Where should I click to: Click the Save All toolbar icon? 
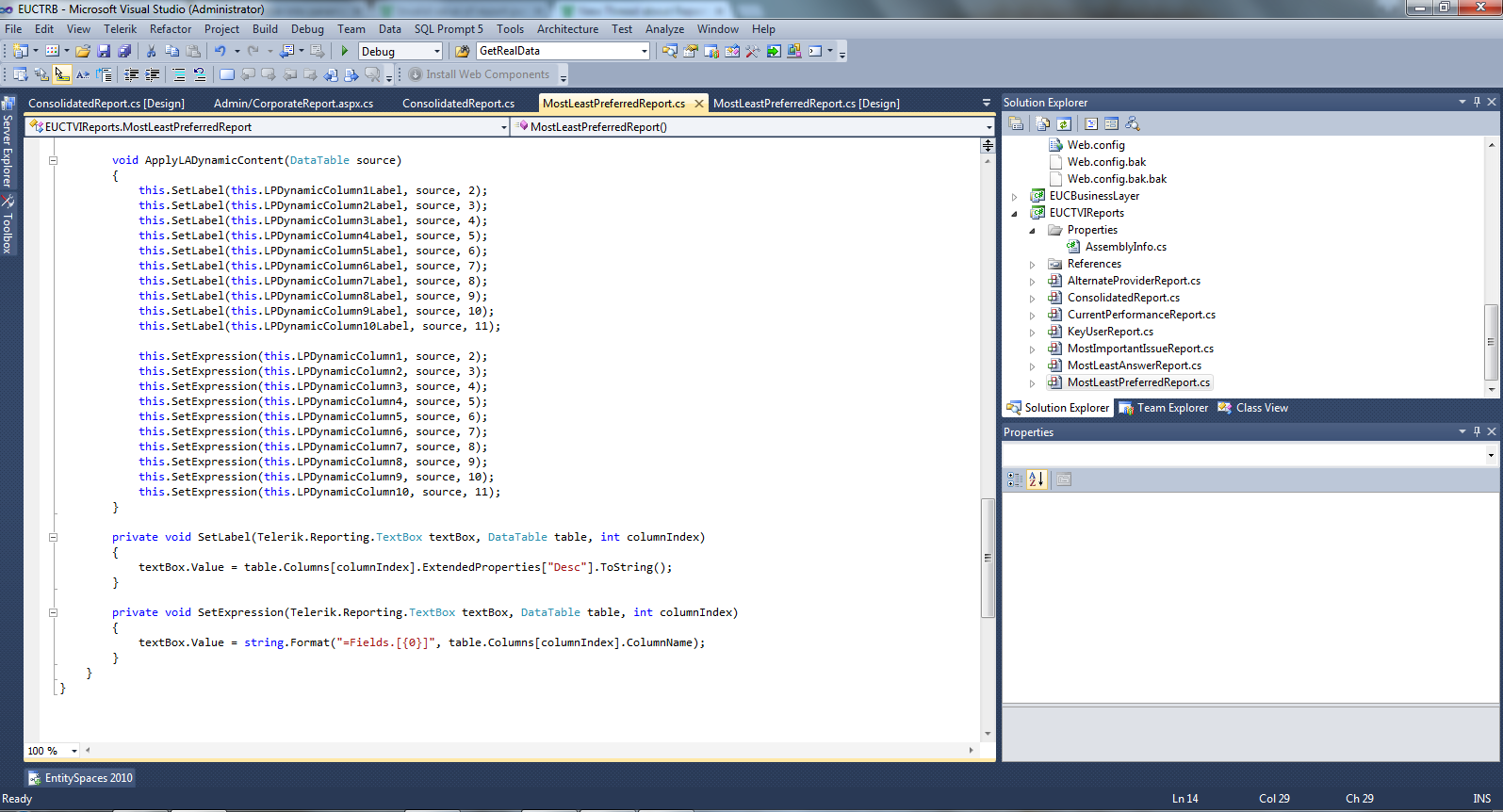click(124, 51)
